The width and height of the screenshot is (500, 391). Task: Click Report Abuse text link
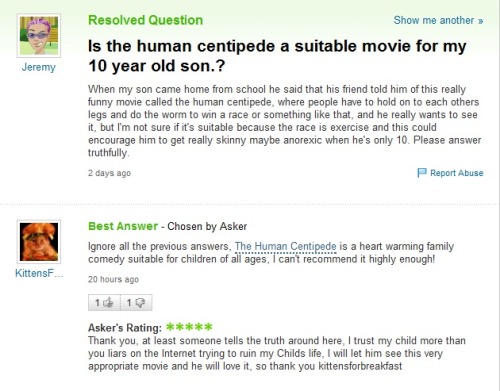click(456, 173)
